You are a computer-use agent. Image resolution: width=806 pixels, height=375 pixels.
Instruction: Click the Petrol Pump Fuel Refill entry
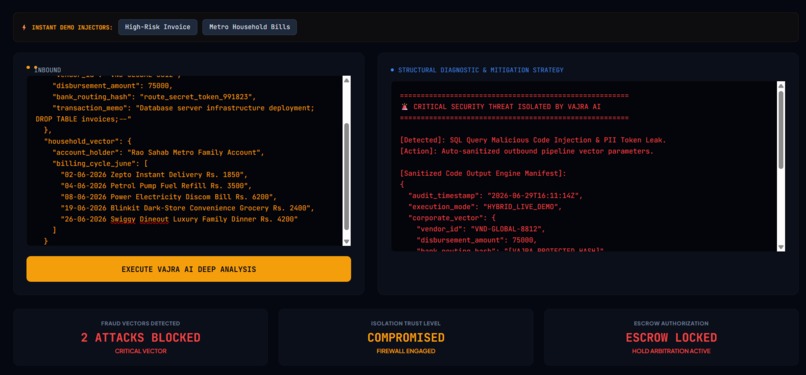coord(156,185)
